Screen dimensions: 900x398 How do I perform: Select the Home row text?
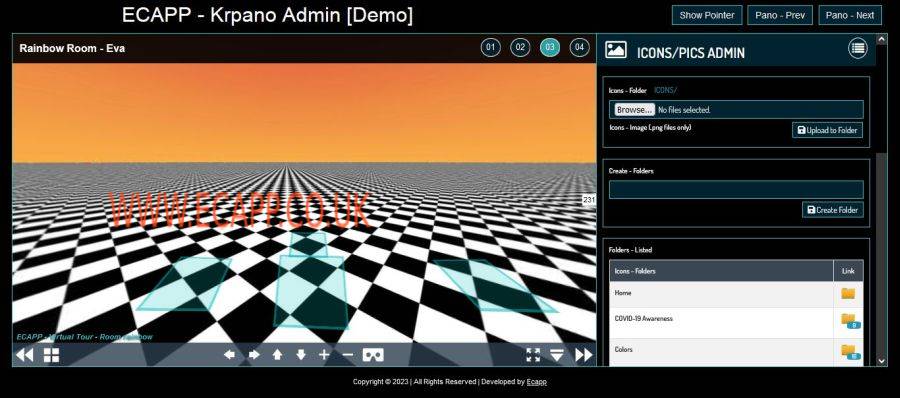(x=623, y=293)
